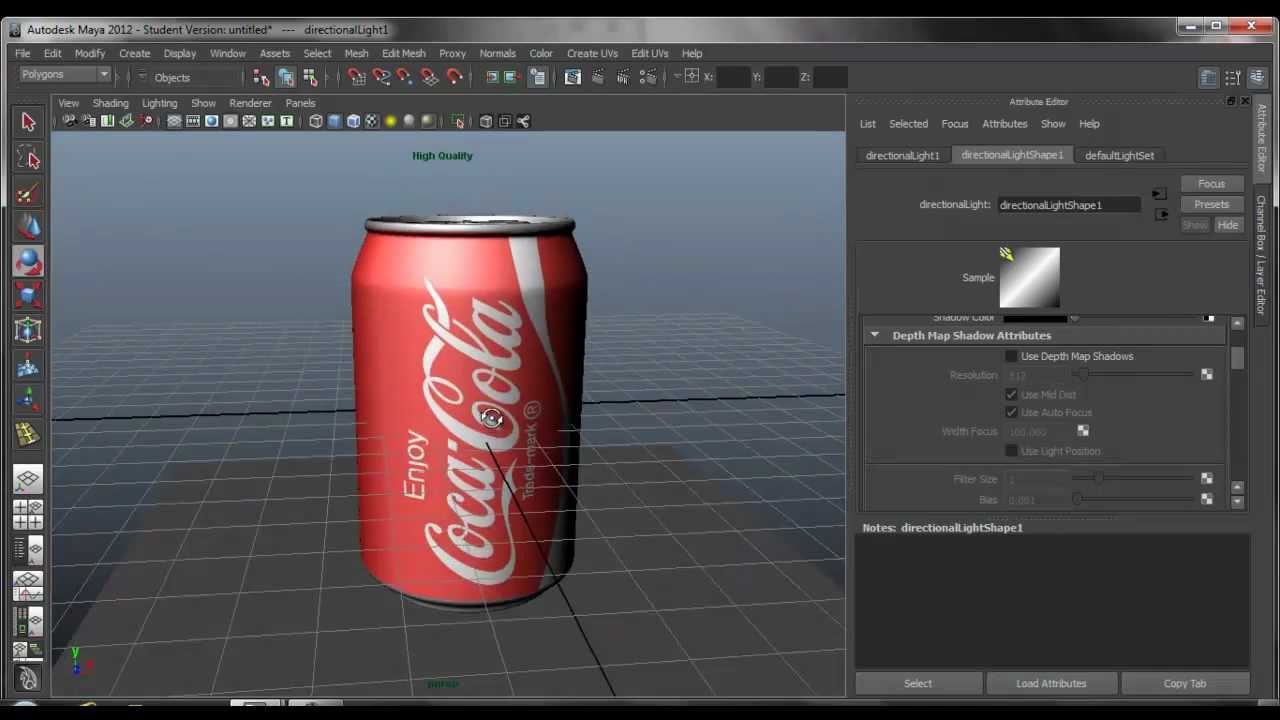
Task: Click the Focus button
Action: tap(1211, 184)
